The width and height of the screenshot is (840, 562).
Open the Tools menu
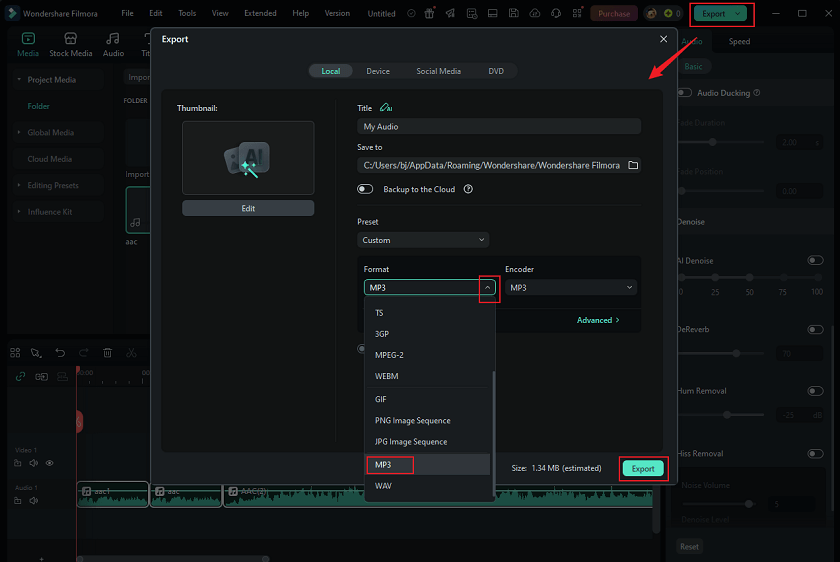187,13
